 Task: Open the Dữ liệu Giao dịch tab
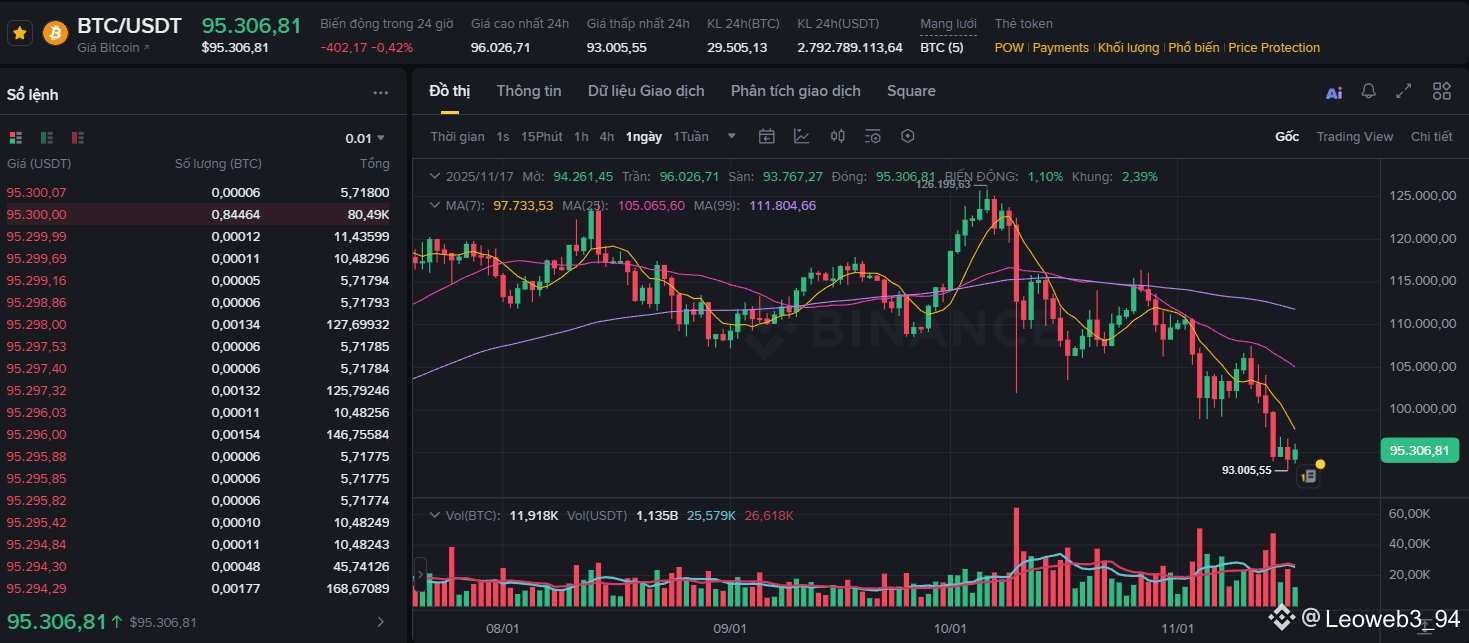pyautogui.click(x=646, y=91)
